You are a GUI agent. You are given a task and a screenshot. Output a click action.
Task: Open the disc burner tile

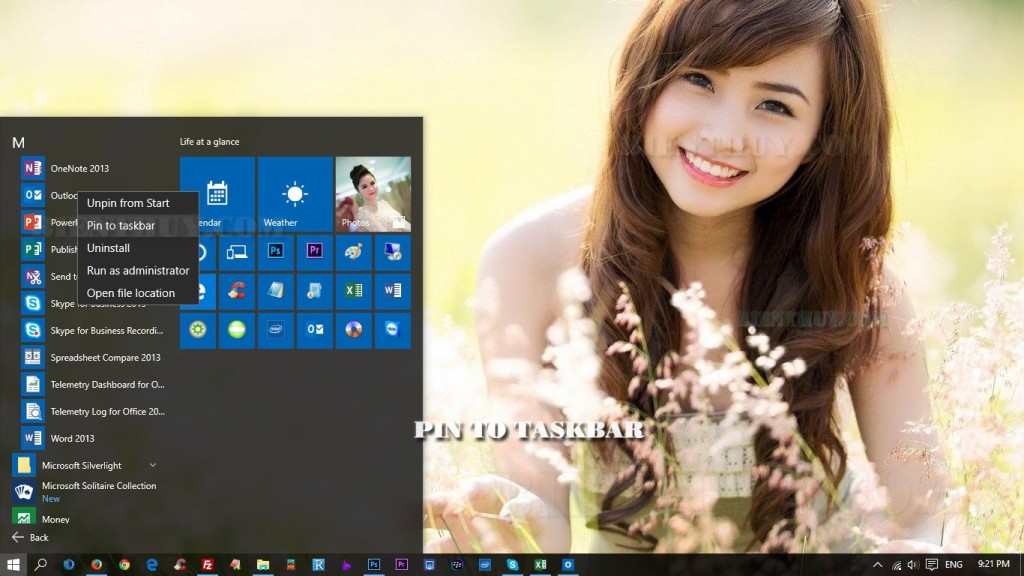[x=353, y=330]
